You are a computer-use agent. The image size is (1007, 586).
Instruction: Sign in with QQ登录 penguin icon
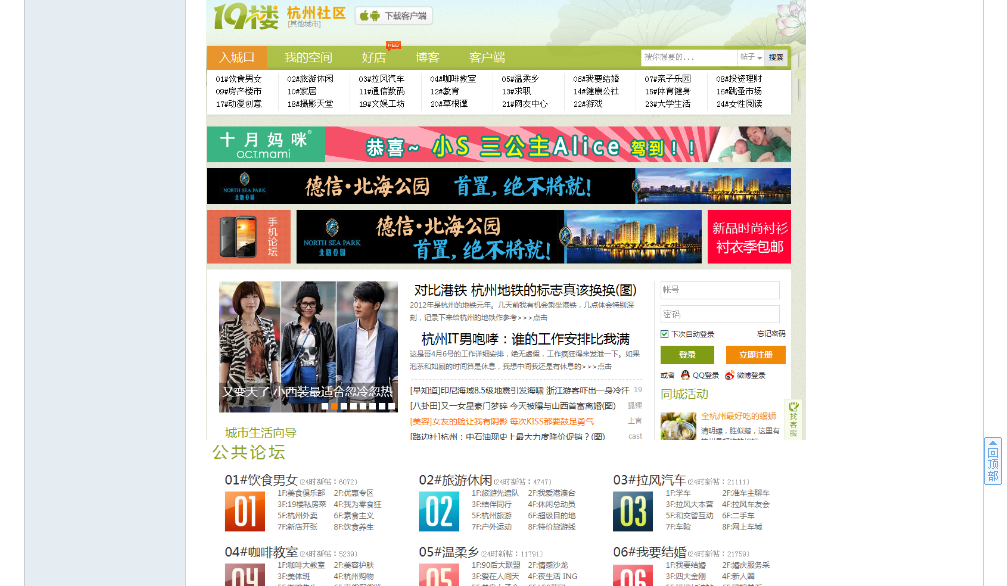pyautogui.click(x=685, y=375)
